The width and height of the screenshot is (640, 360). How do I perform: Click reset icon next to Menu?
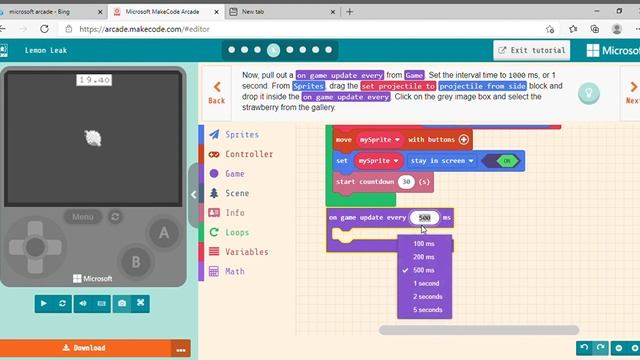(x=116, y=217)
